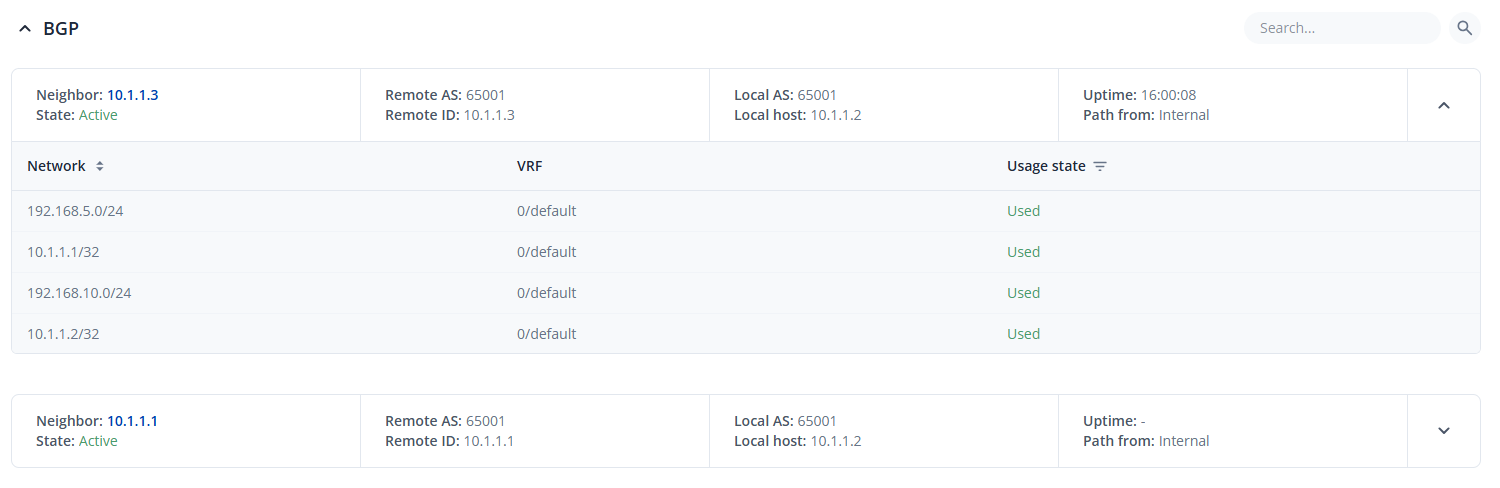1500x488 pixels.
Task: Click the Usage state column header
Action: pos(1045,166)
